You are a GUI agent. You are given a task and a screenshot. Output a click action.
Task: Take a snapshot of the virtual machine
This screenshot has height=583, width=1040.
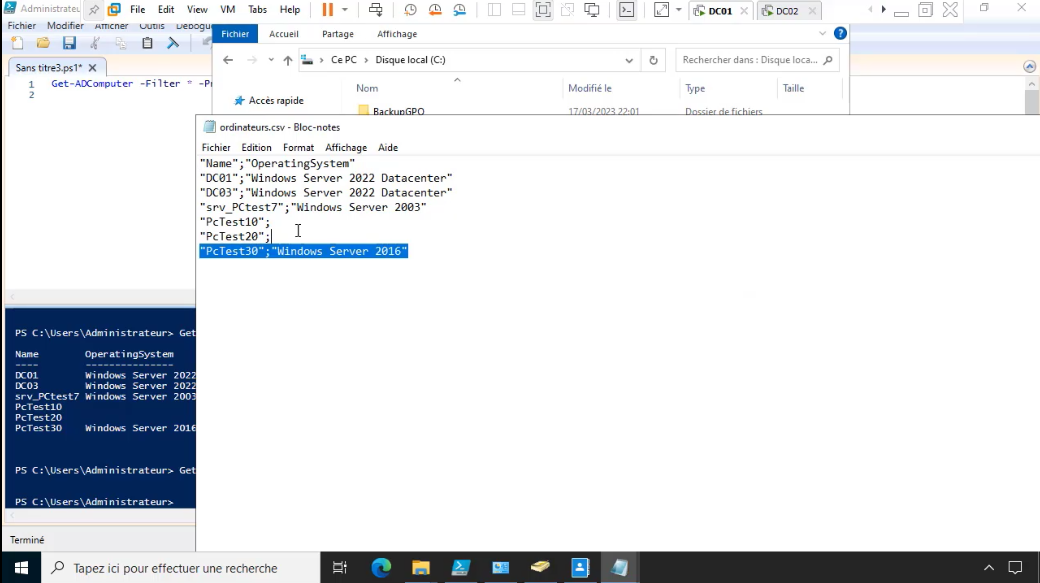[x=409, y=10]
